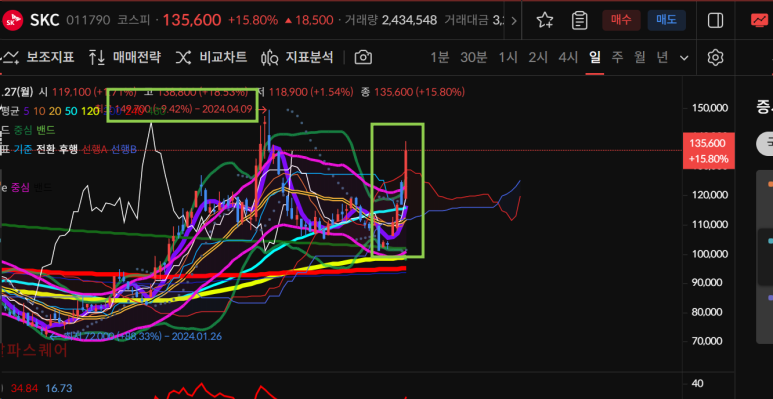Toggle the magenta 중심 envelope legend
The height and width of the screenshot is (399, 773).
21,187
